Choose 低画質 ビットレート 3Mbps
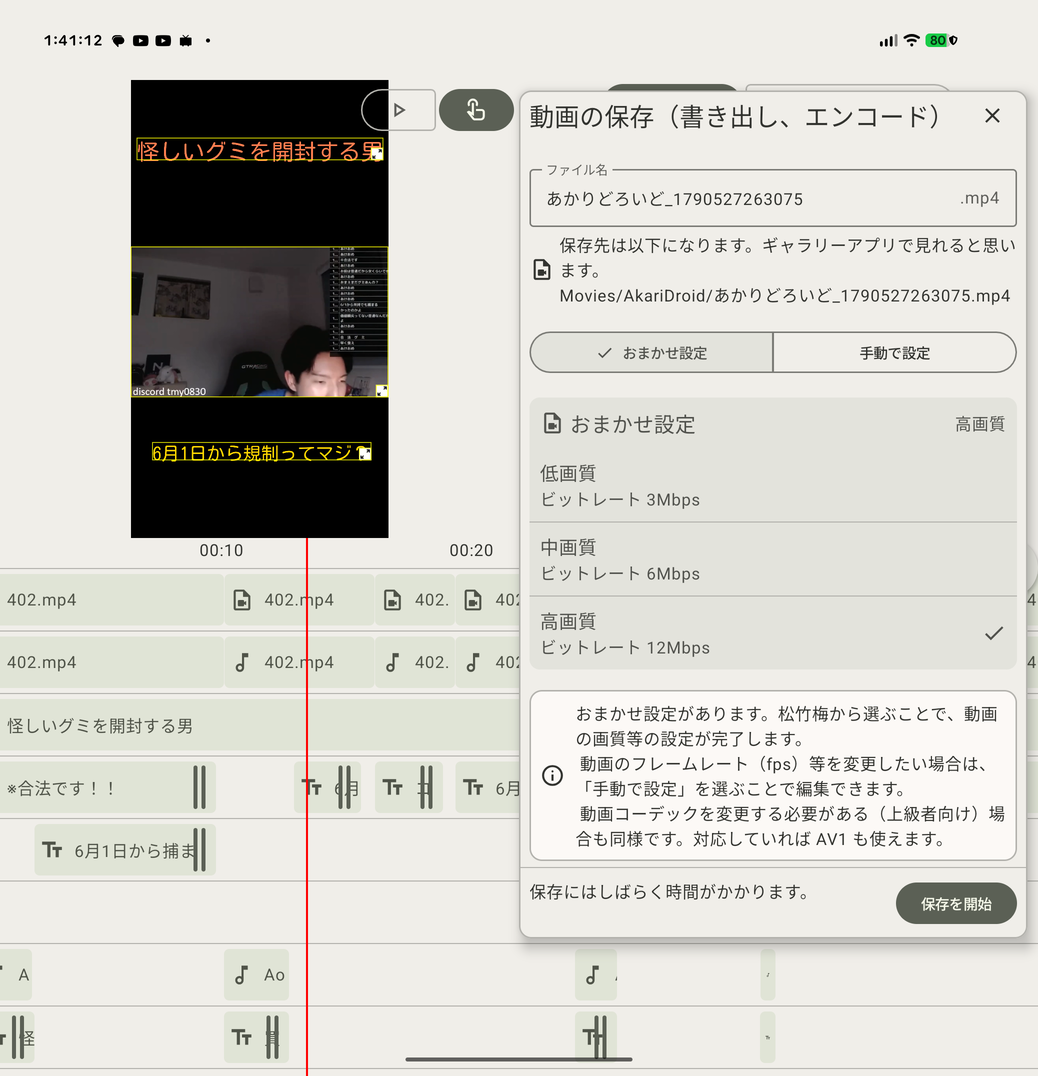Viewport: 1038px width, 1076px height. (772, 486)
